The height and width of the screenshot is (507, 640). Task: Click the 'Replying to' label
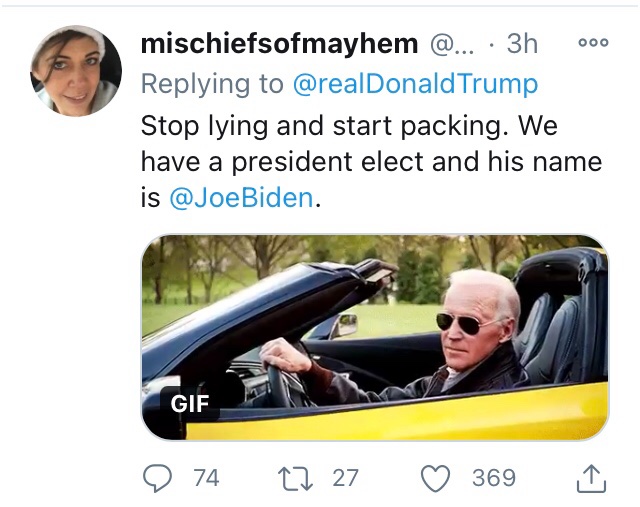212,84
